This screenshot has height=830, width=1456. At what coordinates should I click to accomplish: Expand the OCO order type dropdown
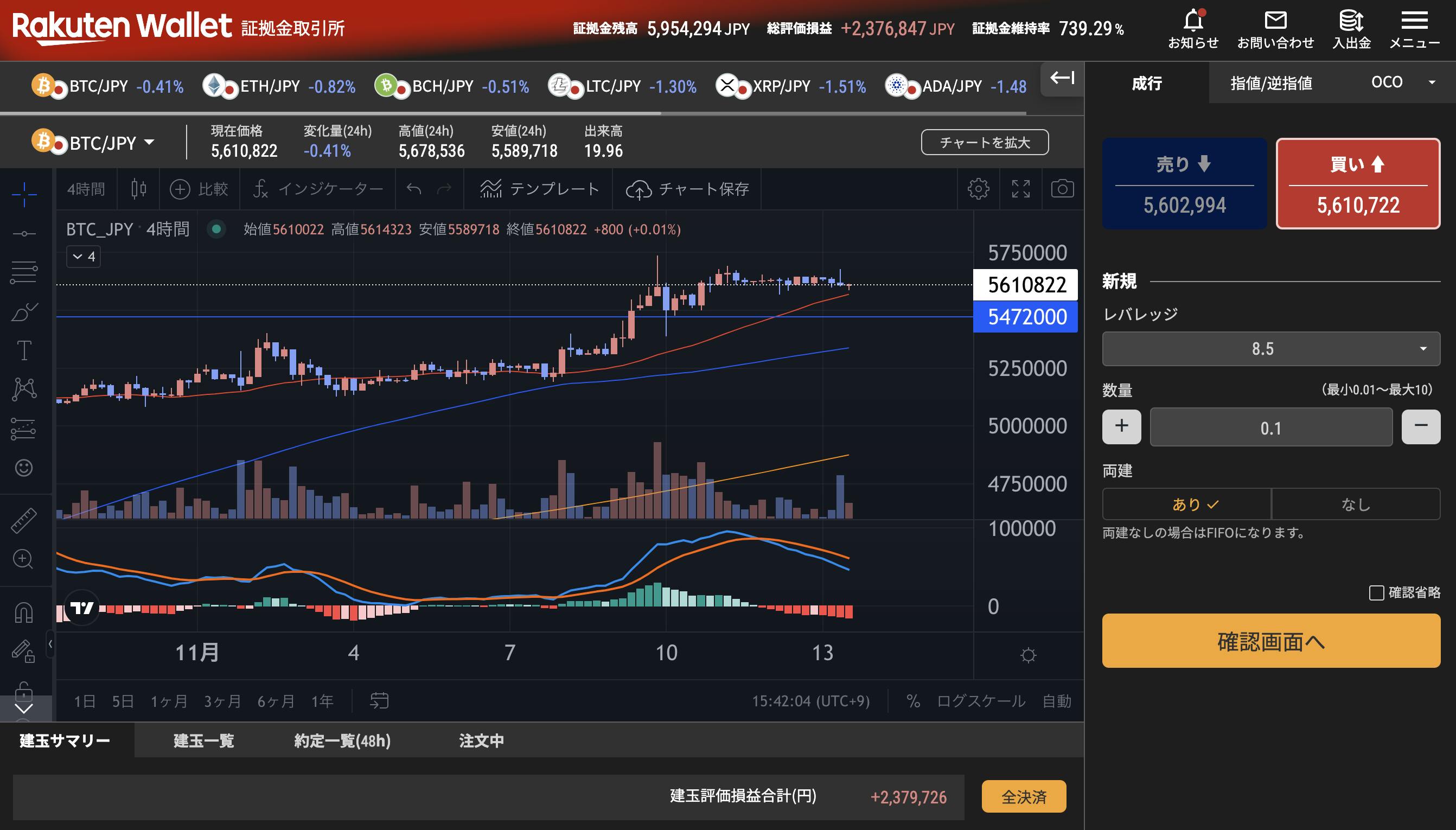click(x=1402, y=82)
